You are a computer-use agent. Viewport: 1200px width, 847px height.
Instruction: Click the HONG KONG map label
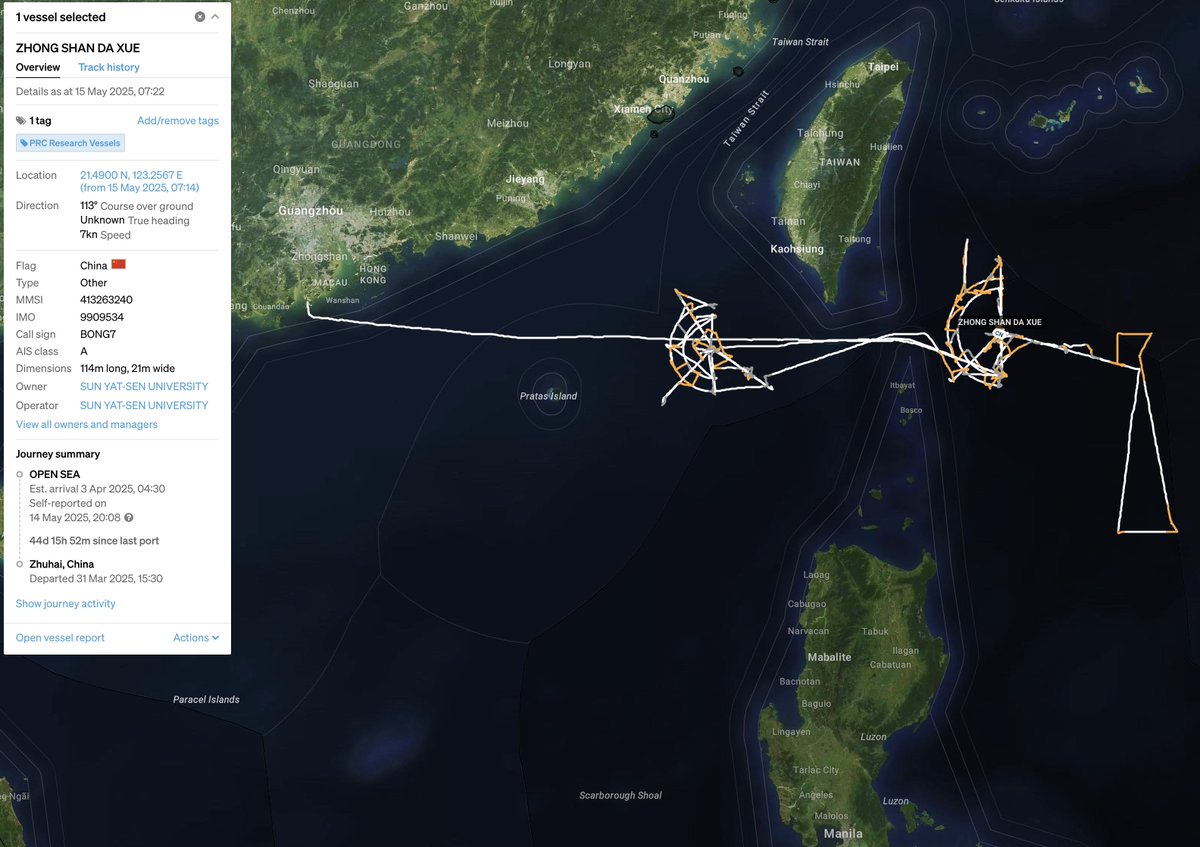[x=372, y=275]
